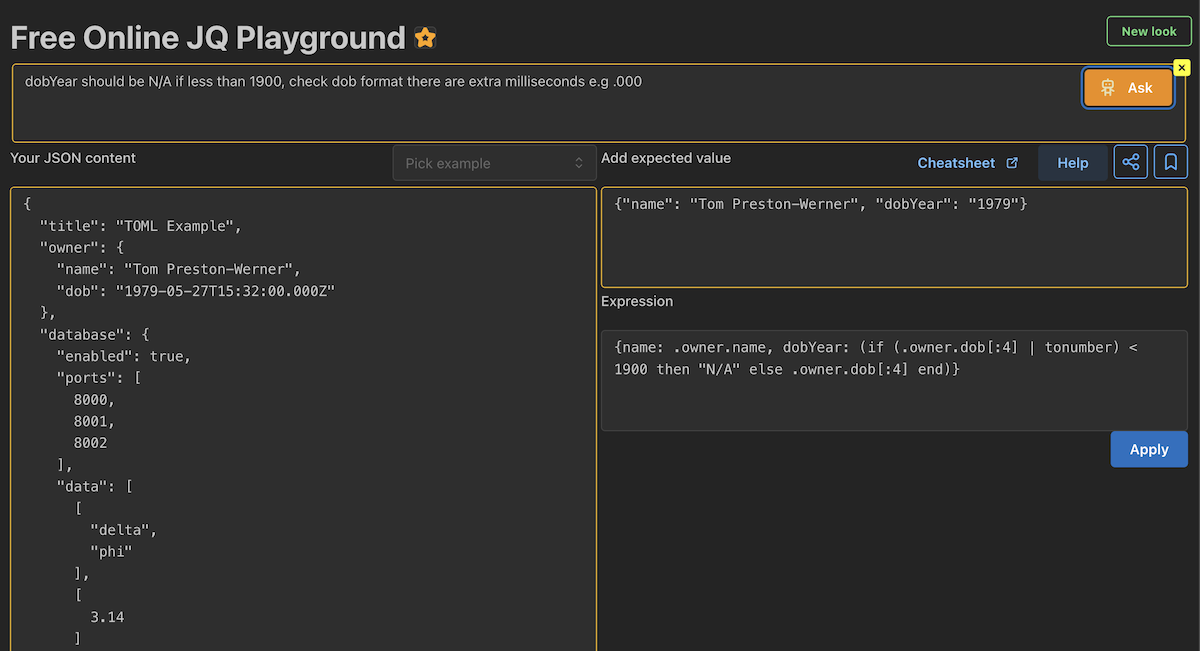
Task: Click inside the Expression editor box
Action: click(x=893, y=380)
